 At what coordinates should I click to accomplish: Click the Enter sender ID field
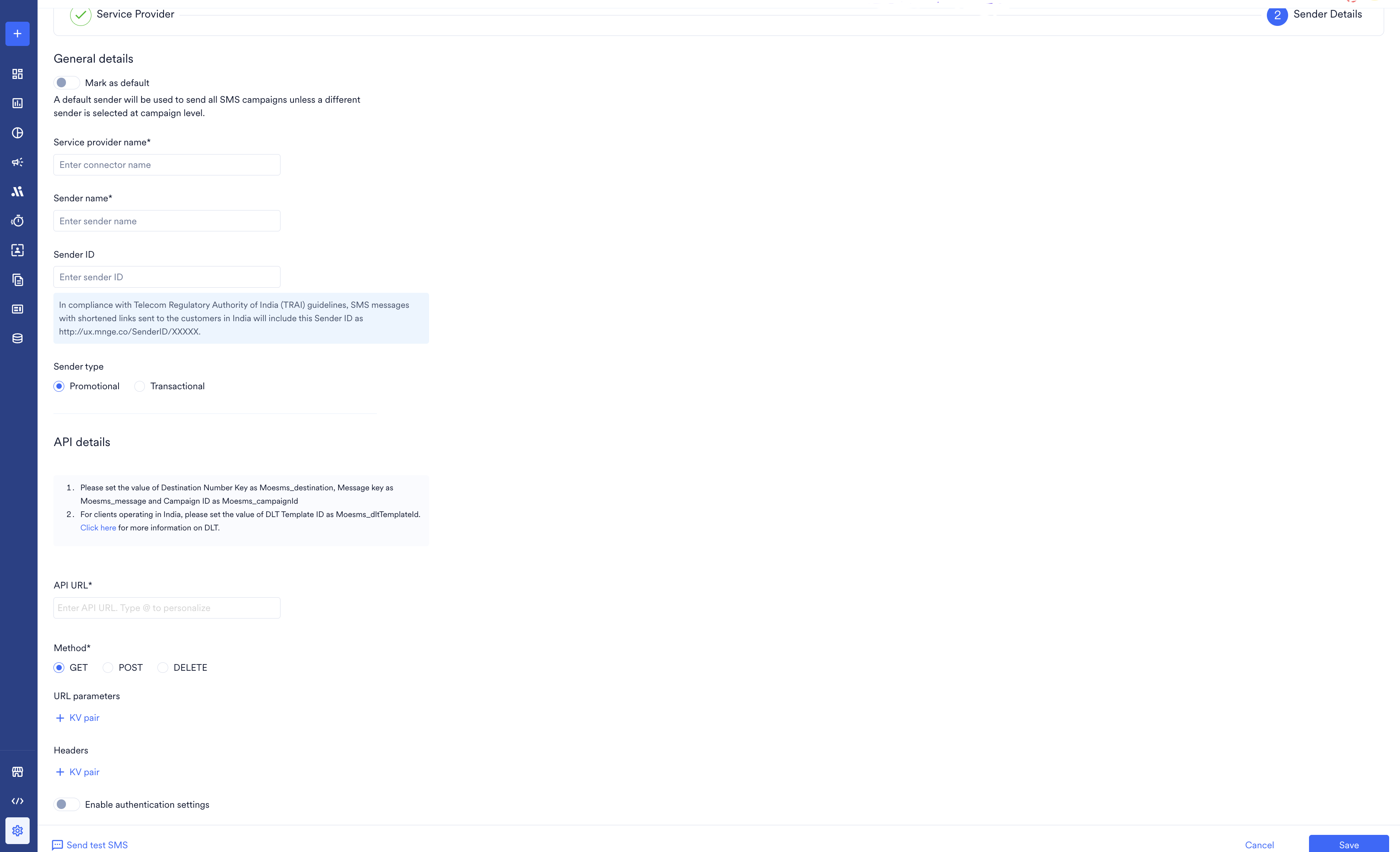tap(167, 277)
